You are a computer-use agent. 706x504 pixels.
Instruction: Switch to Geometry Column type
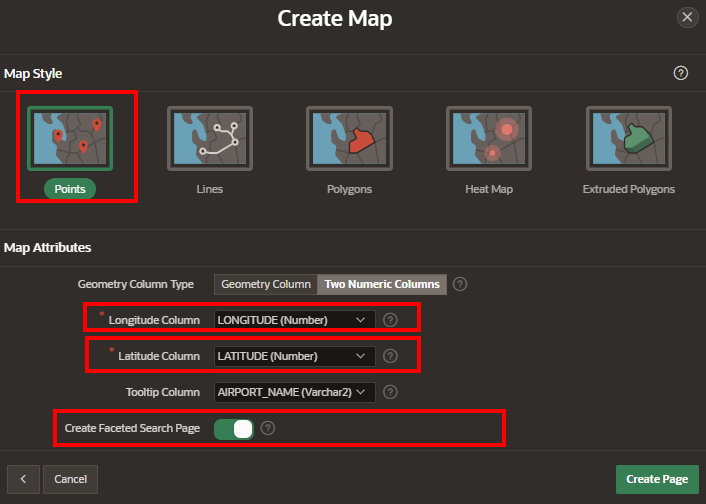coord(266,284)
